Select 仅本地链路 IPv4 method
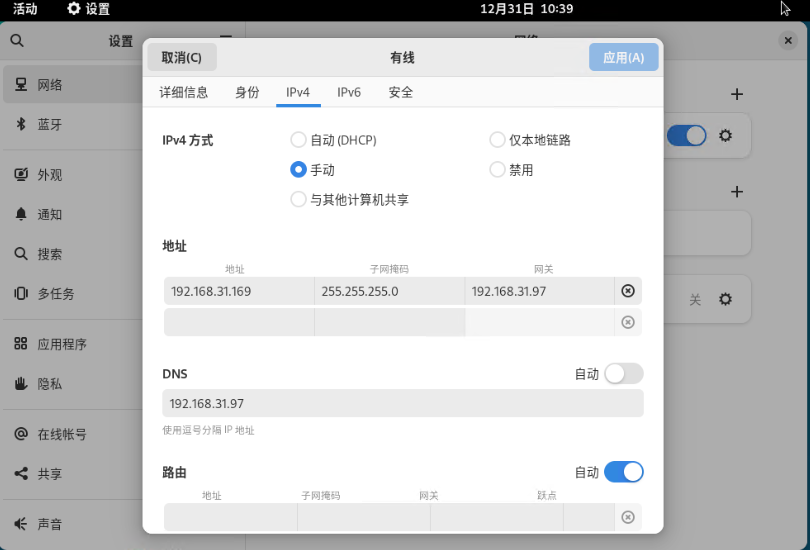810x550 pixels. pos(530,140)
